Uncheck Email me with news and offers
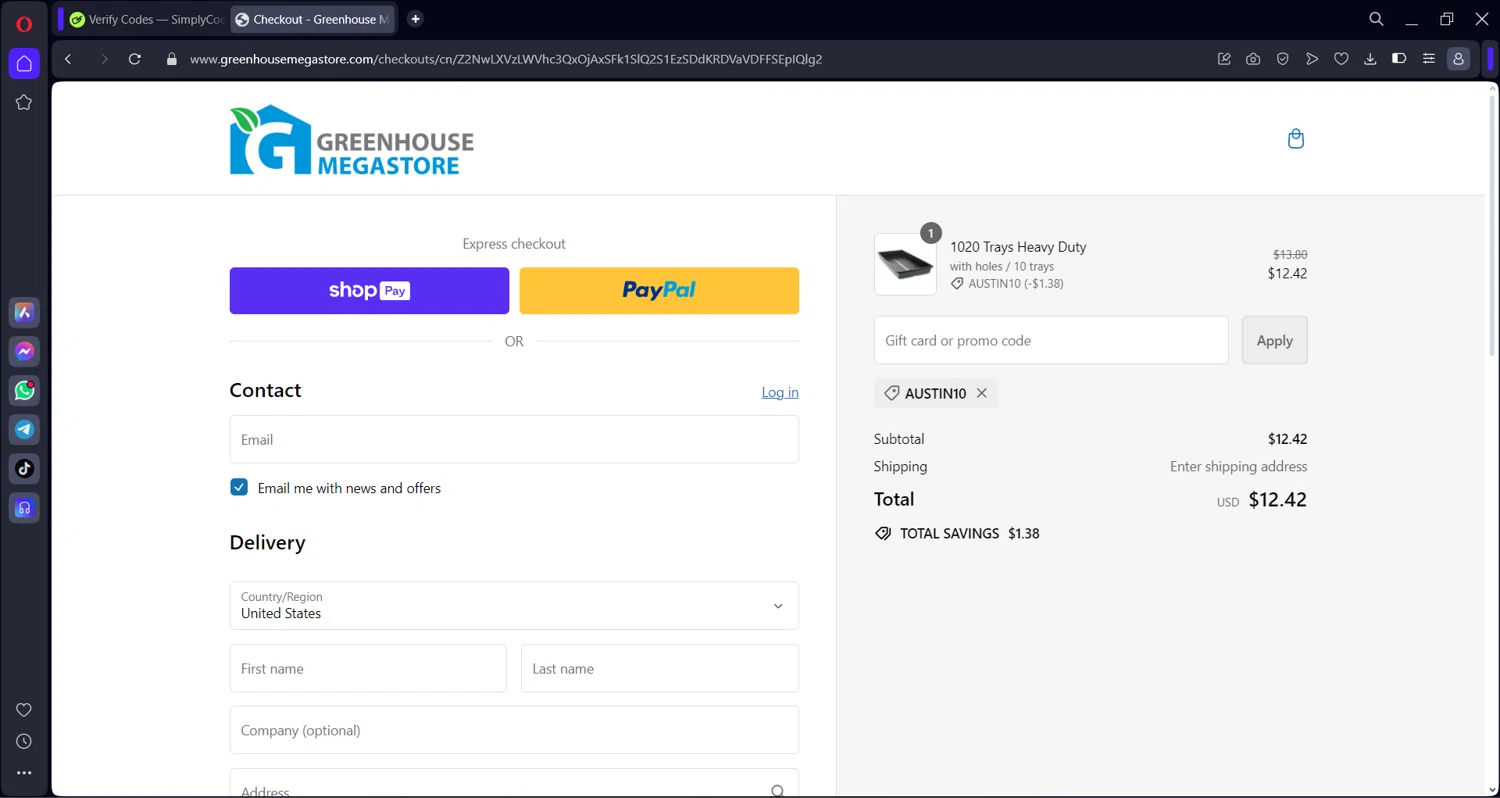 point(239,487)
